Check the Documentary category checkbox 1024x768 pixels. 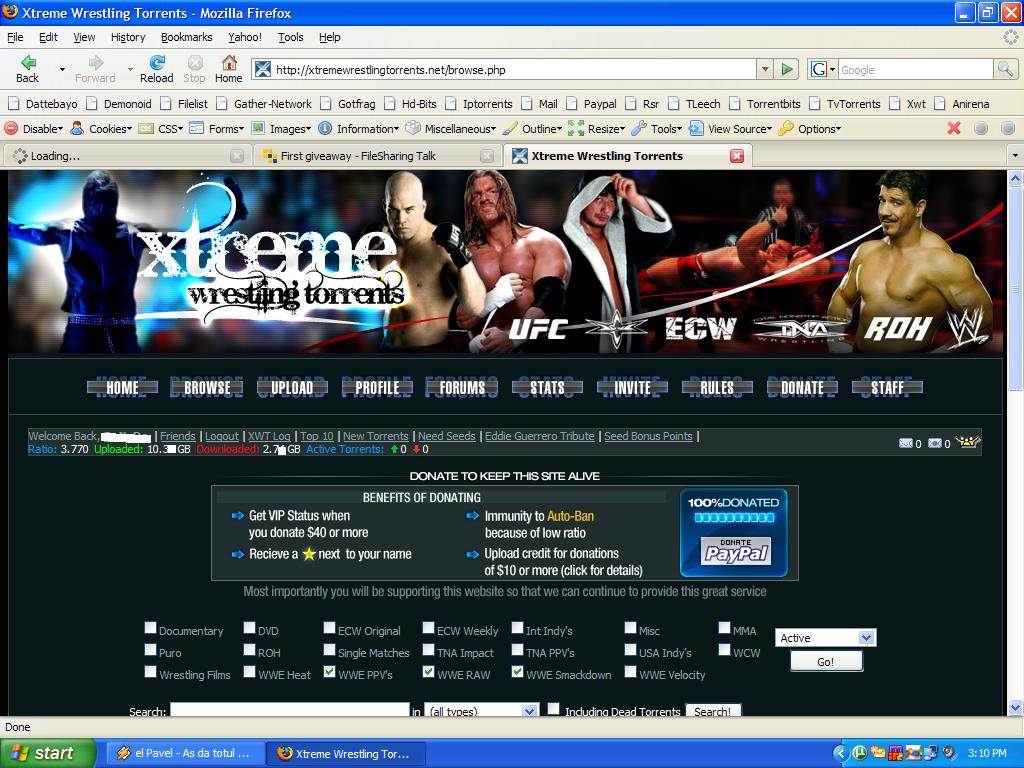(150, 628)
